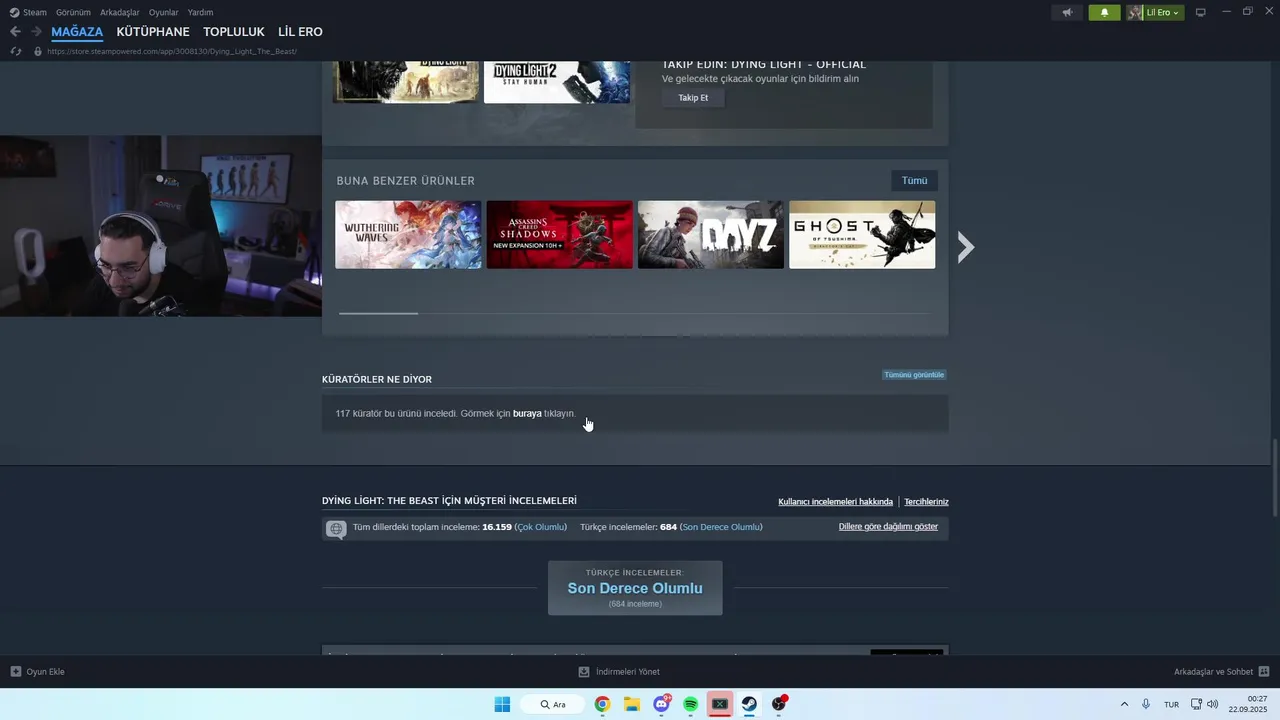The height and width of the screenshot is (720, 1280).
Task: Open the Yardım menu
Action: click(x=201, y=12)
